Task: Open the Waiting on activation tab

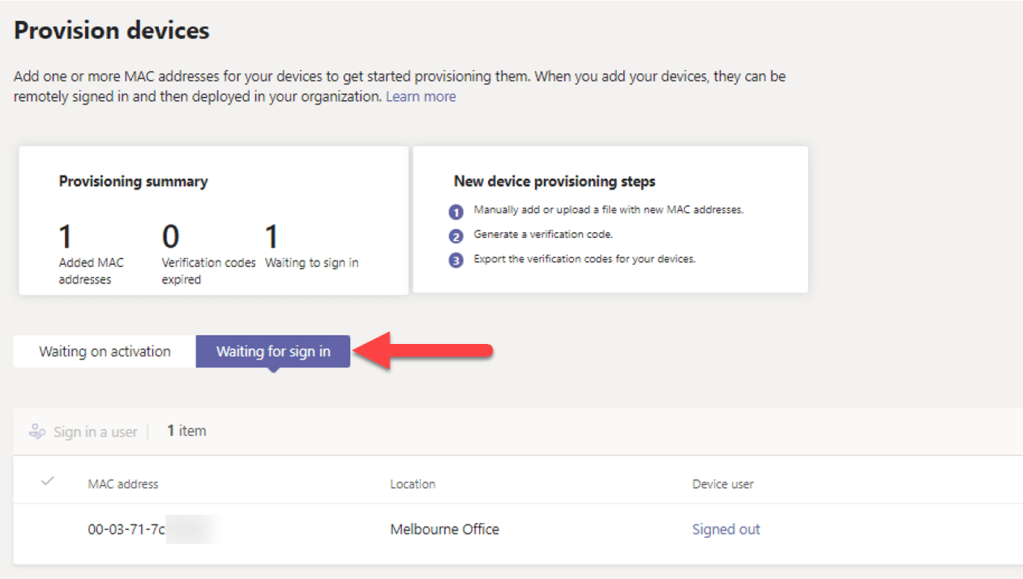Action: point(105,352)
